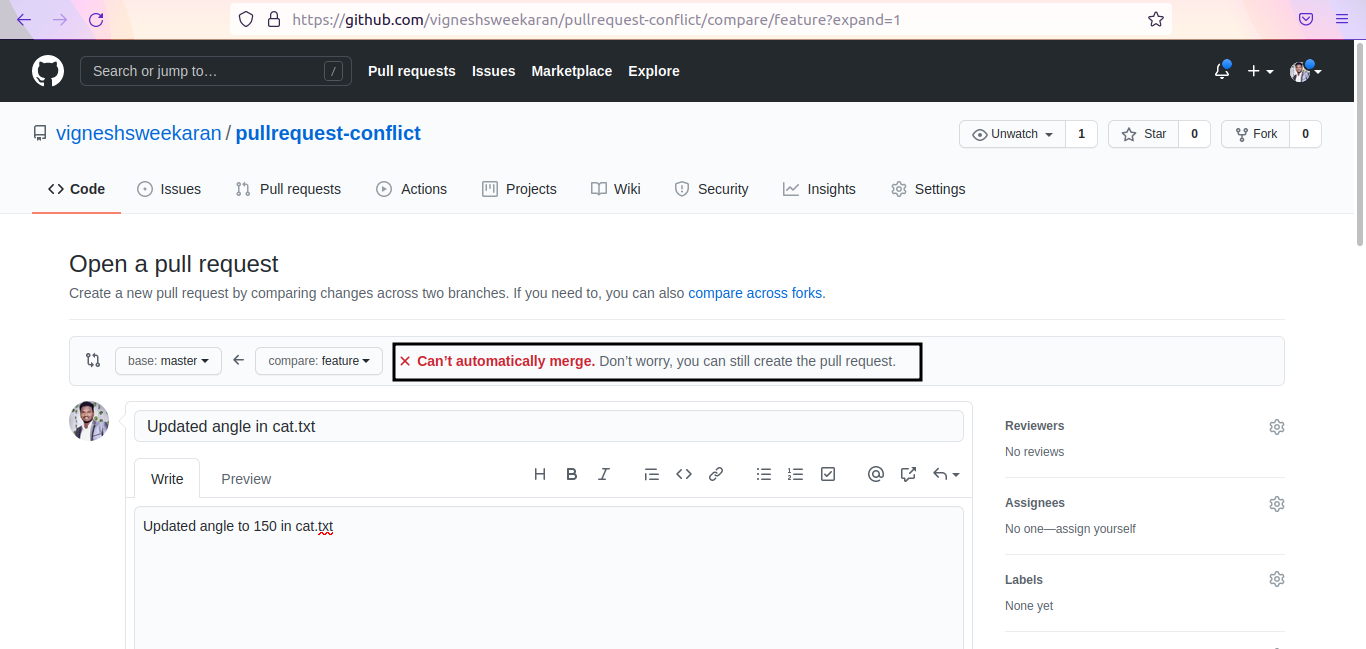The image size is (1366, 649).
Task: Apply italic formatting in editor toolbar
Action: [604, 475]
